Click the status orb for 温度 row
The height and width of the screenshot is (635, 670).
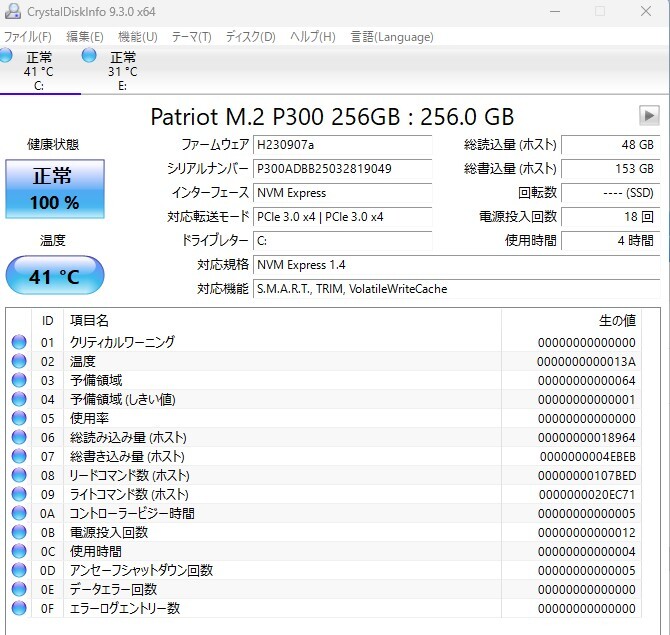pos(19,361)
